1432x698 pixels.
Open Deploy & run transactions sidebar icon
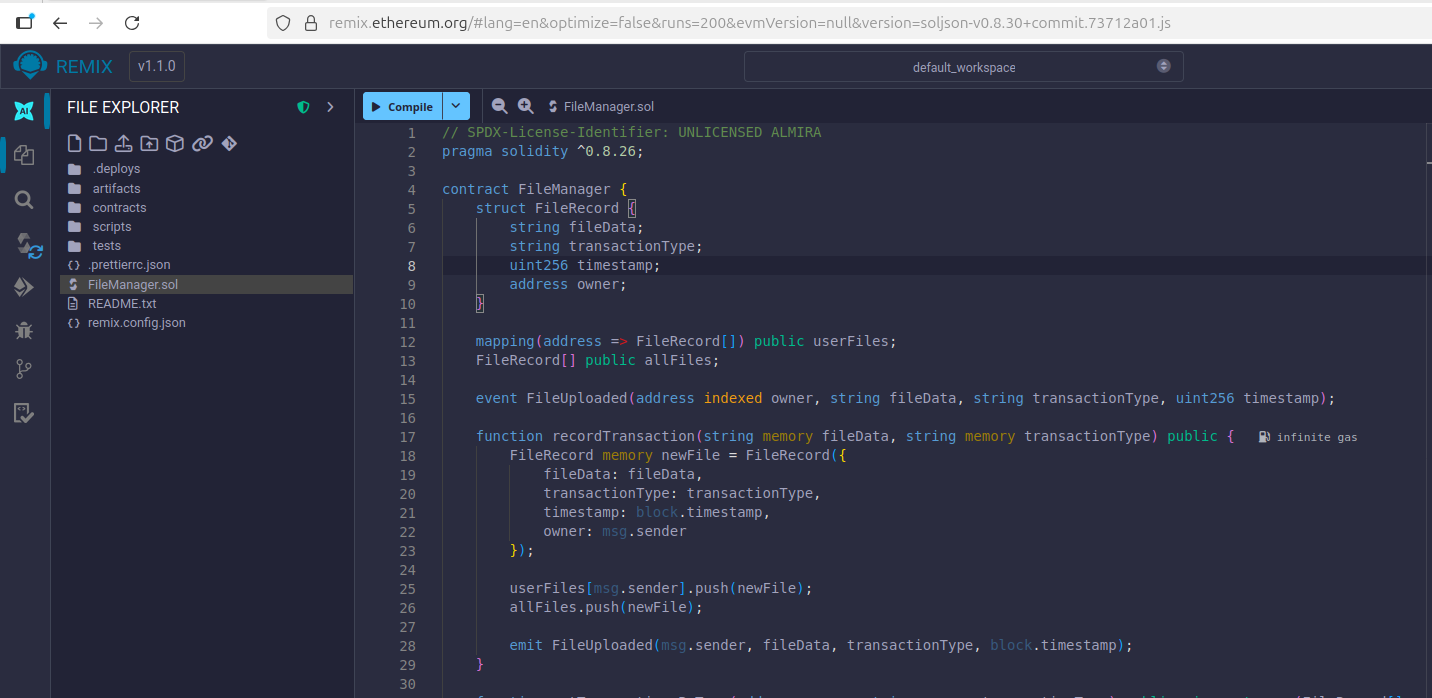pos(24,287)
